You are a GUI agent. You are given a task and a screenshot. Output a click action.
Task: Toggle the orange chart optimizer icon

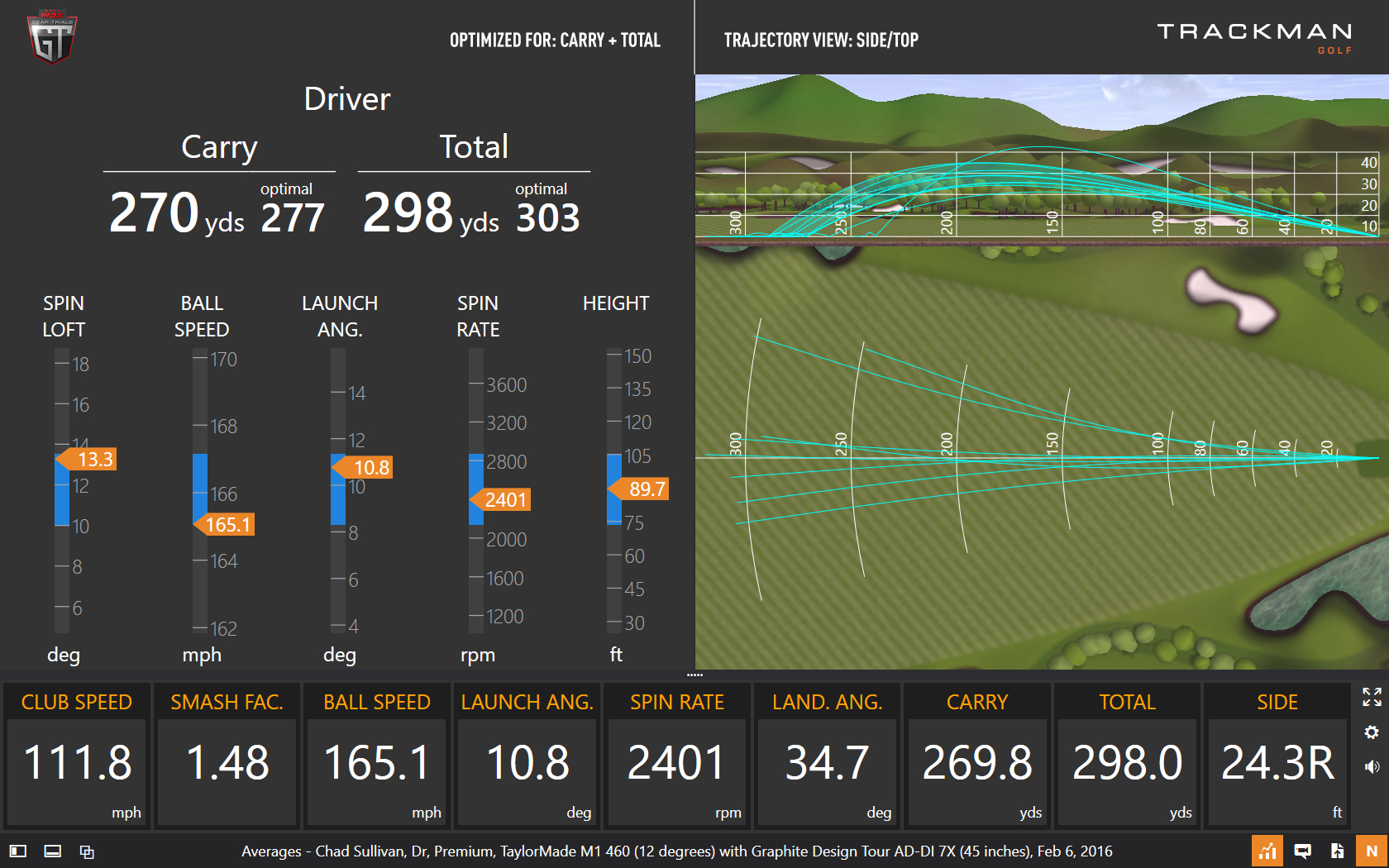pos(1267,851)
